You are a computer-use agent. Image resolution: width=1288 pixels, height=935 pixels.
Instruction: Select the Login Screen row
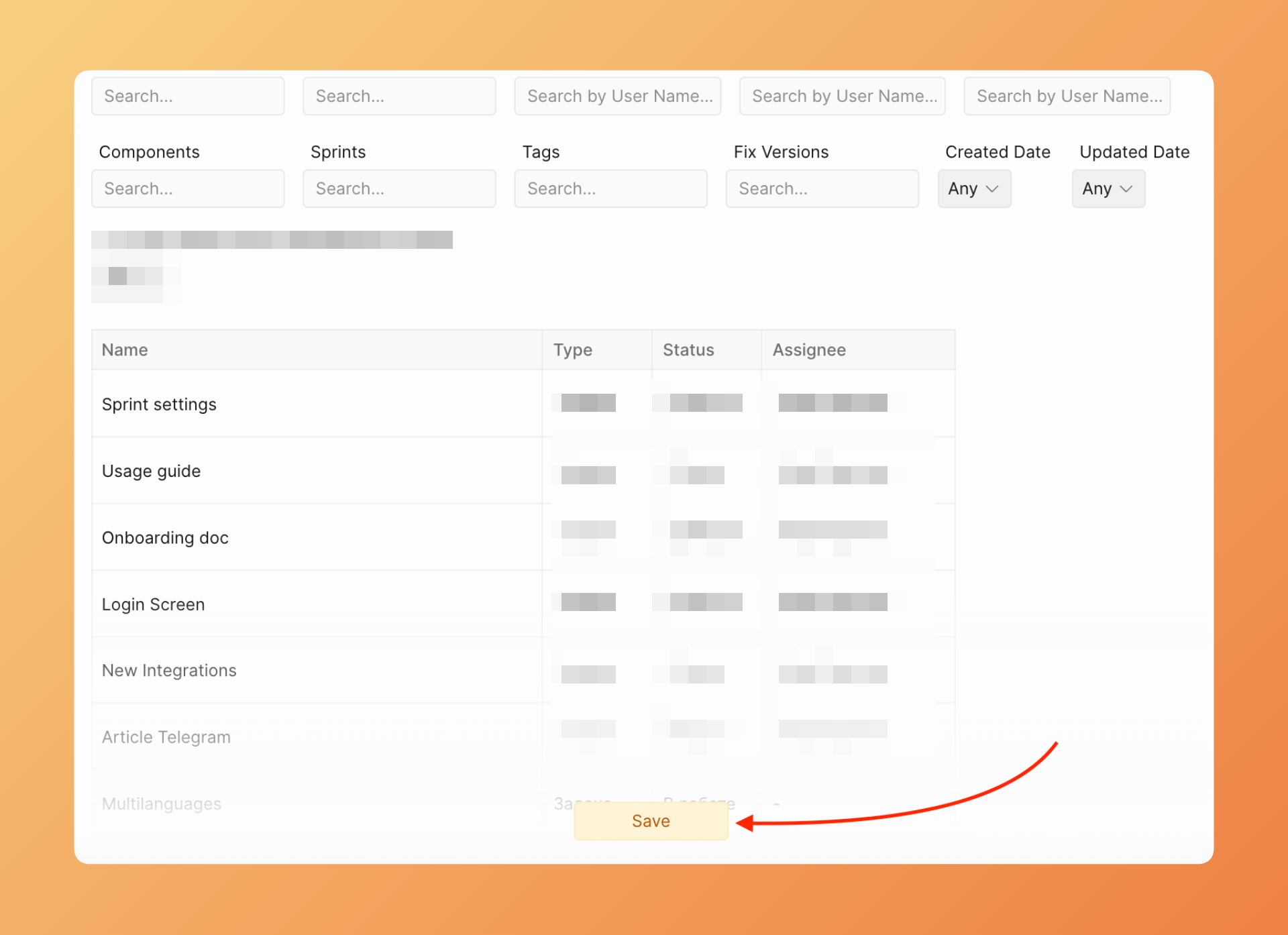[154, 604]
